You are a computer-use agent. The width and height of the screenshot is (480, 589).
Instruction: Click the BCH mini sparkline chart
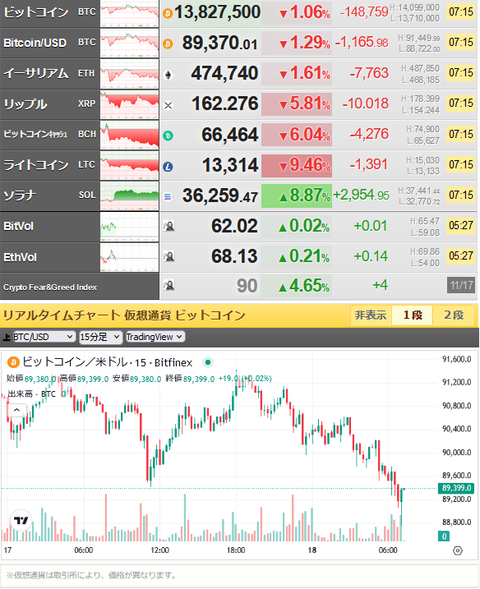click(x=129, y=135)
